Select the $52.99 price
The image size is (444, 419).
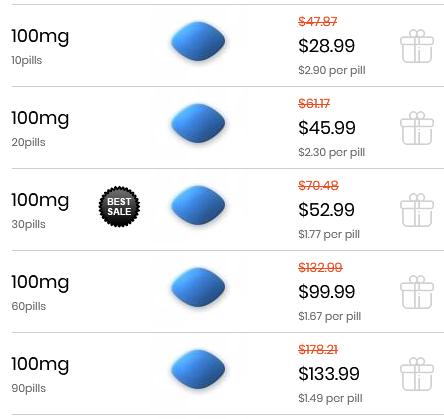tap(327, 210)
